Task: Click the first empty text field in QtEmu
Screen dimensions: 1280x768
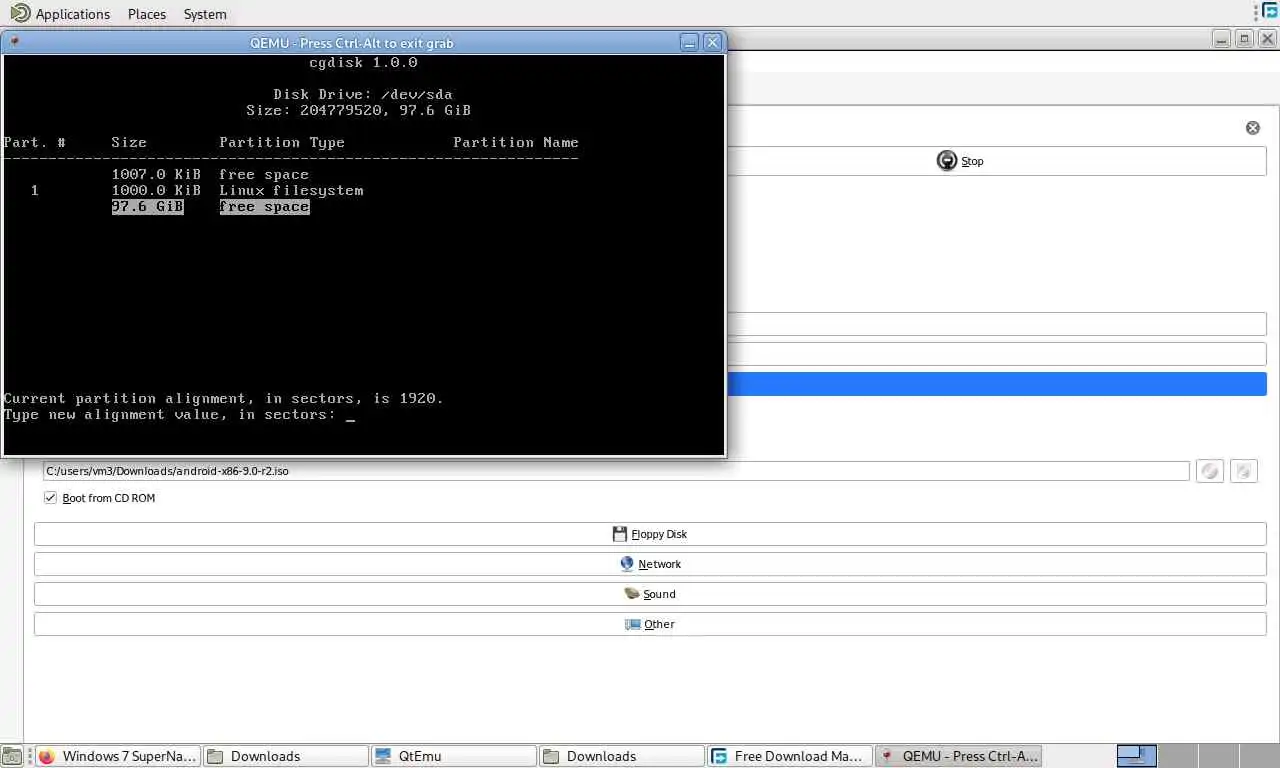Action: (996, 324)
